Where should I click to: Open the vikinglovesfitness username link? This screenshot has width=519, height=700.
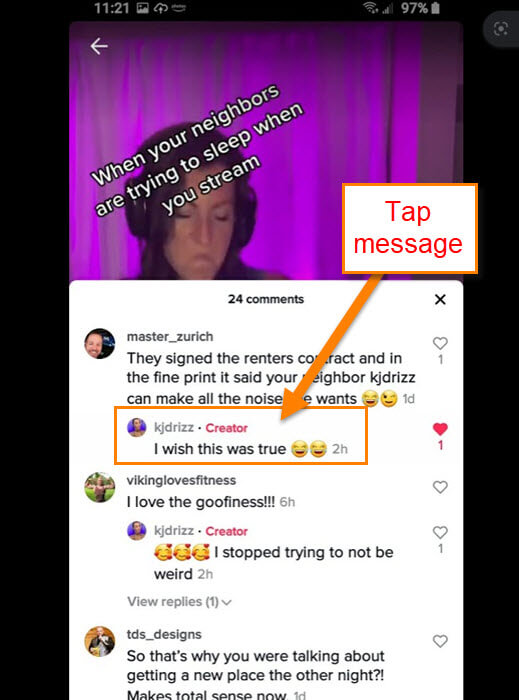coord(182,480)
